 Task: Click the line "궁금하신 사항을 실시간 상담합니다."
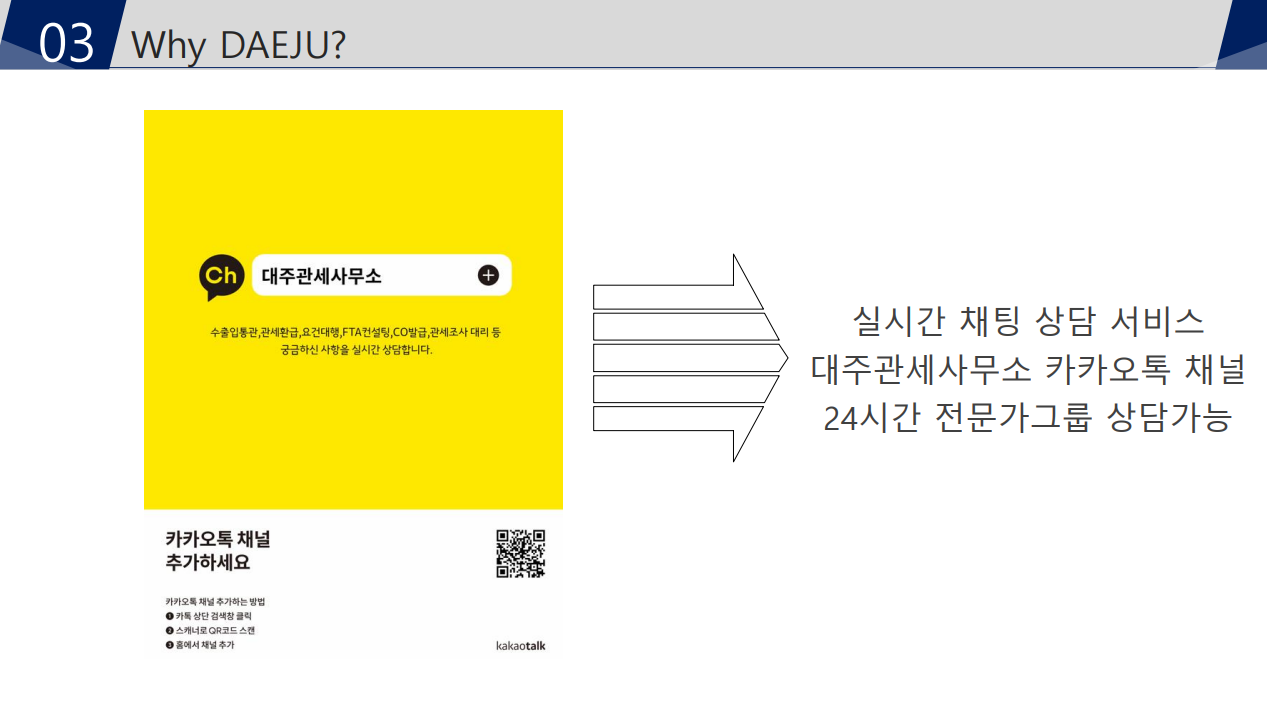coord(355,351)
